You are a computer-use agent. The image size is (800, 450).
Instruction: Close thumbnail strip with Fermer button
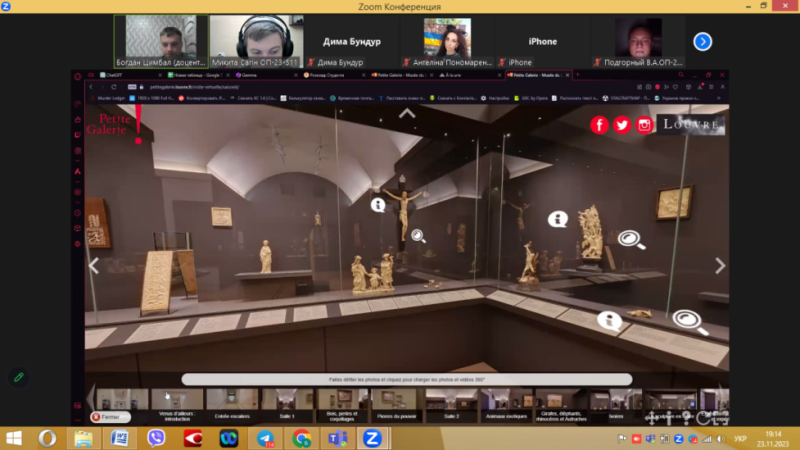pos(110,417)
